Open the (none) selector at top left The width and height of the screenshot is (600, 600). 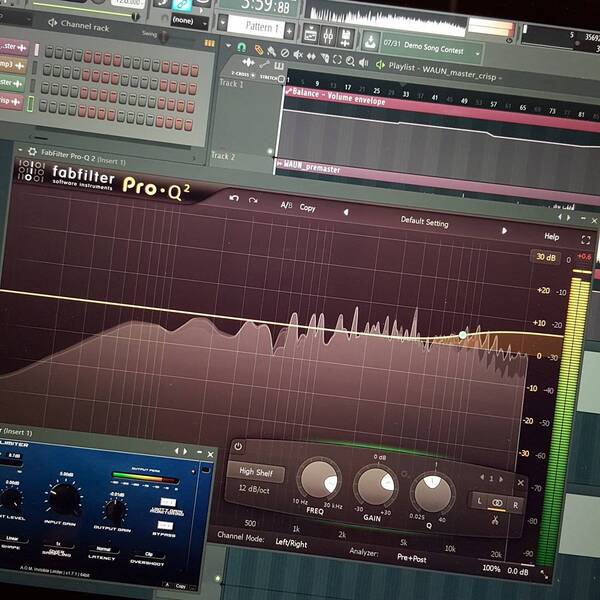coord(189,21)
